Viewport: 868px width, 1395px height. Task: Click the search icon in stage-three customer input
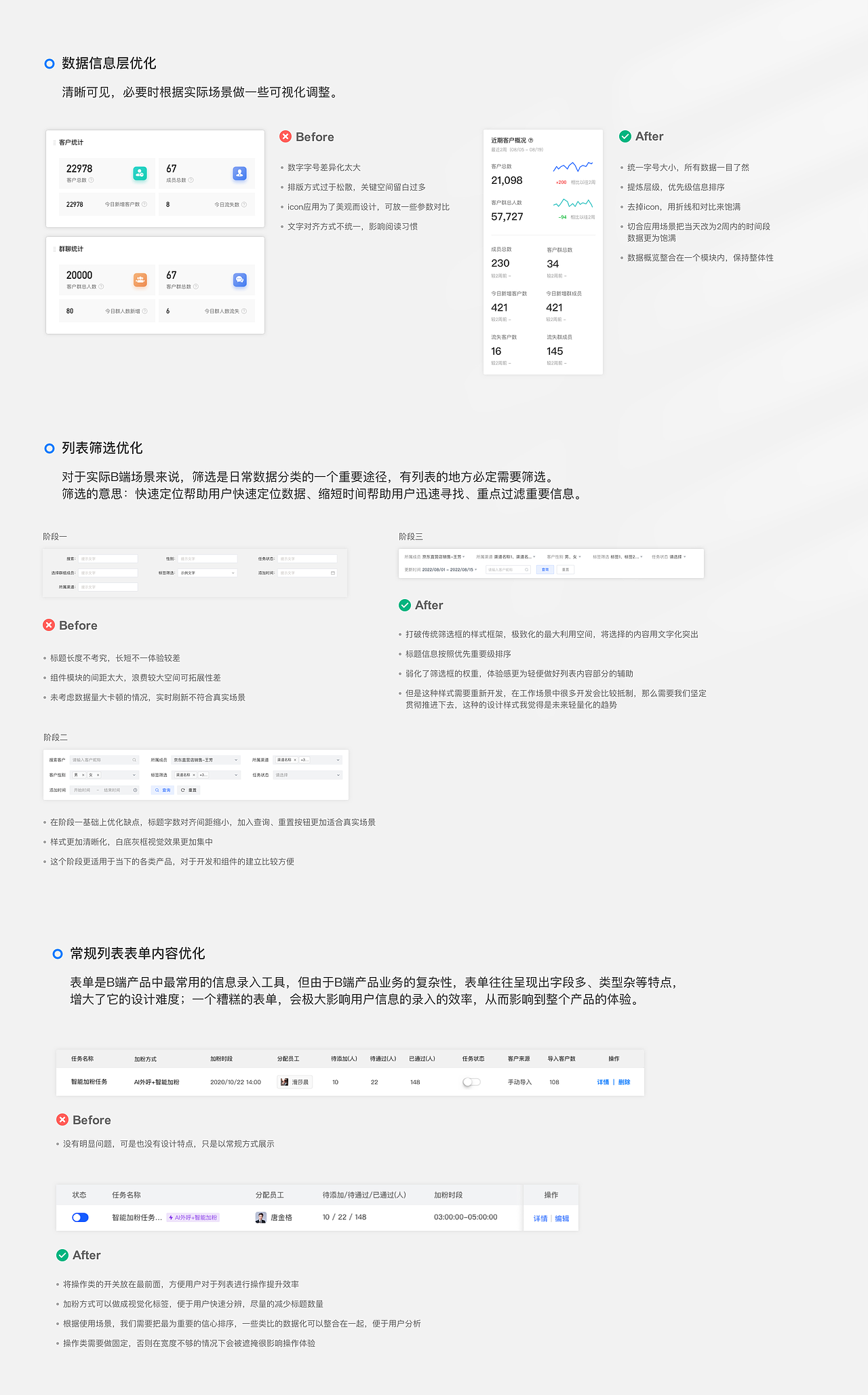(526, 569)
